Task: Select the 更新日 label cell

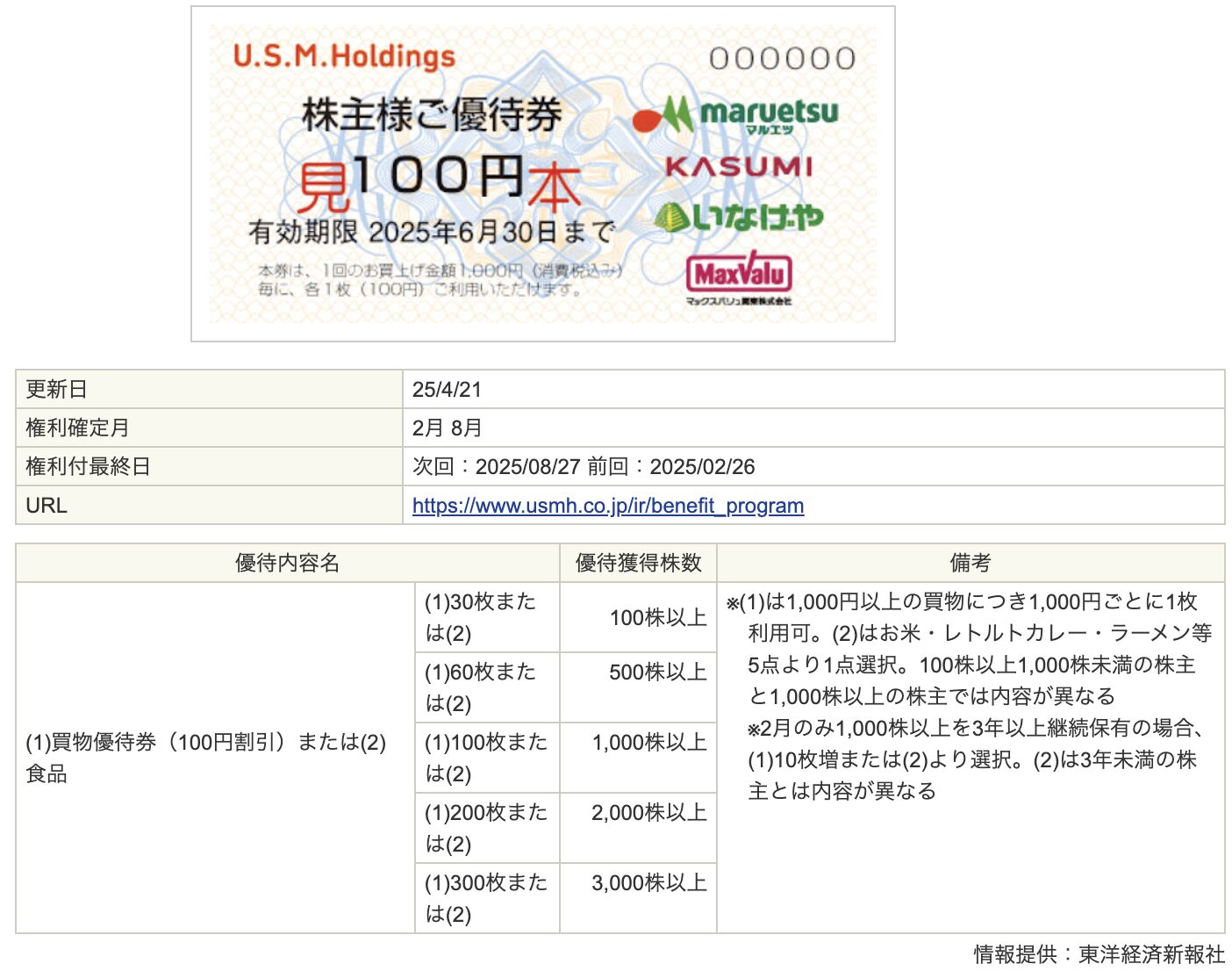Action: pos(209,389)
